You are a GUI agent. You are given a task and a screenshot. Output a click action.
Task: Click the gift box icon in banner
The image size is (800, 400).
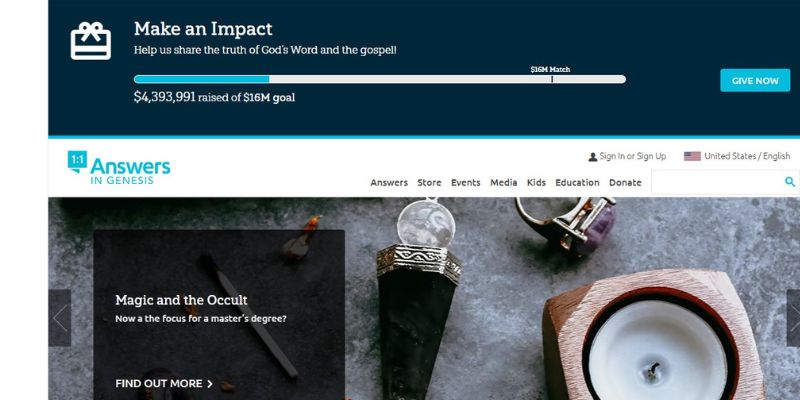click(x=91, y=41)
